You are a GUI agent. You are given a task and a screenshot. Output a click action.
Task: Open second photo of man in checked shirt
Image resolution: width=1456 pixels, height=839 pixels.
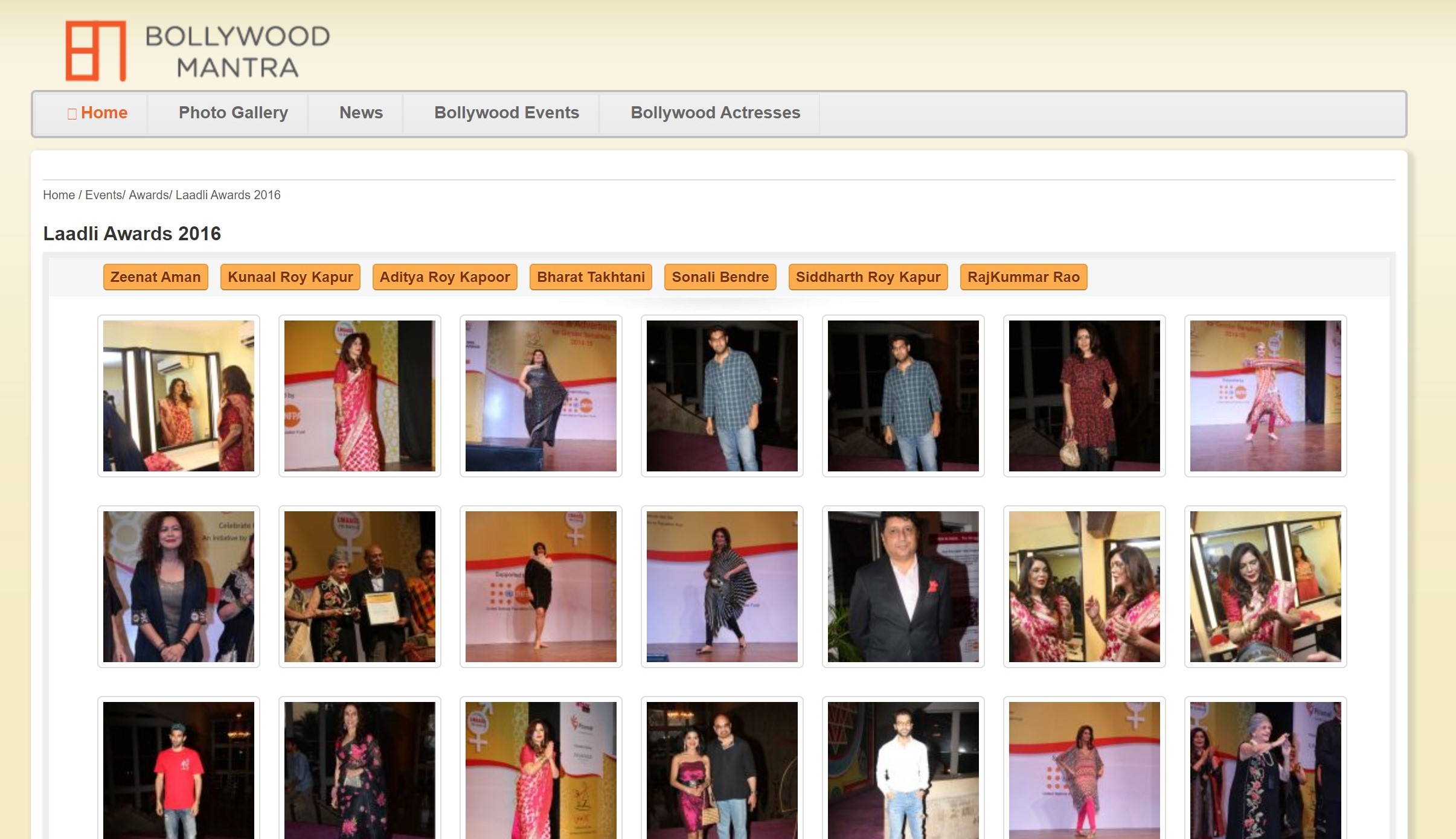tap(903, 396)
